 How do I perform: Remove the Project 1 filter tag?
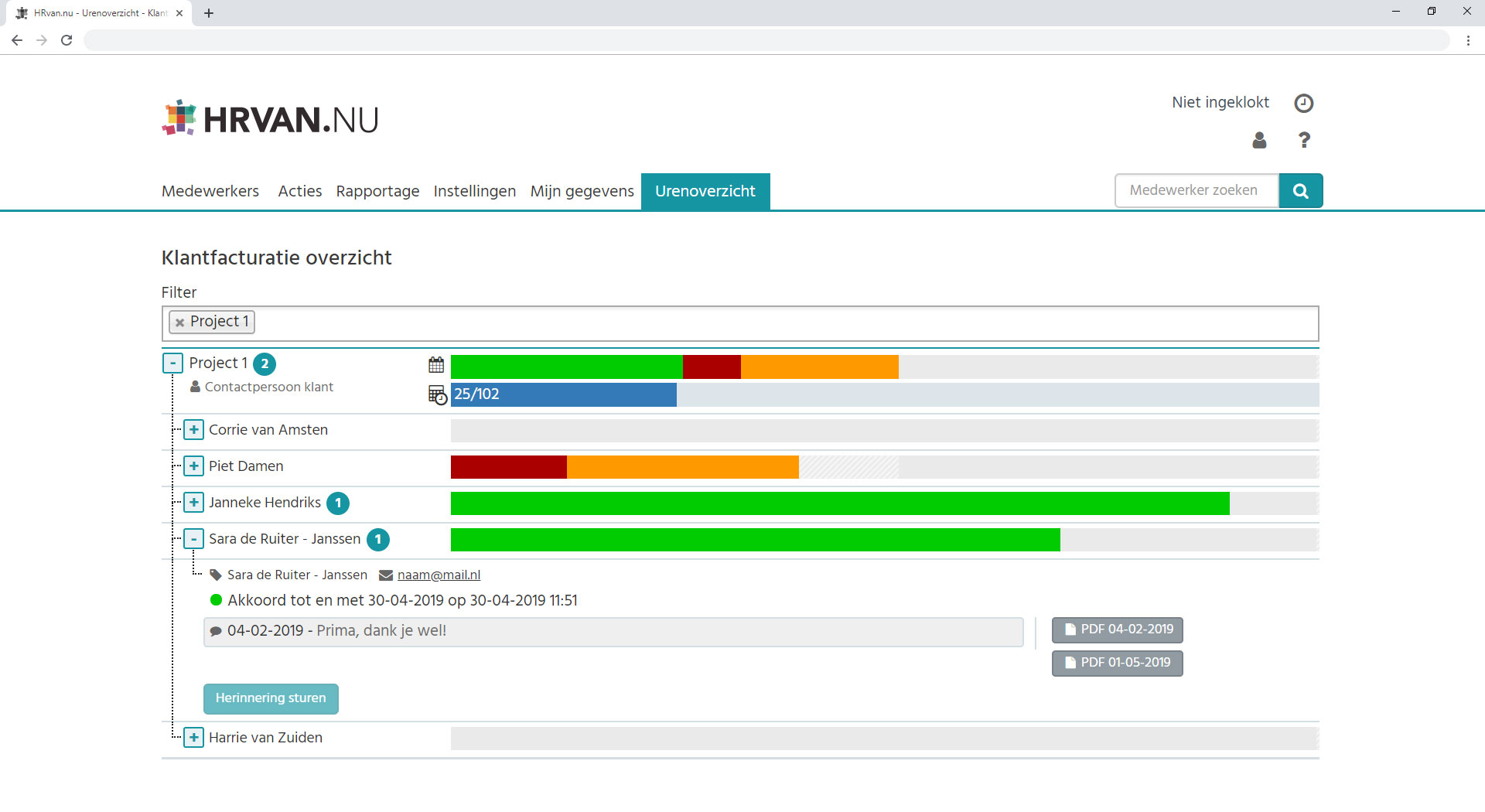point(179,322)
